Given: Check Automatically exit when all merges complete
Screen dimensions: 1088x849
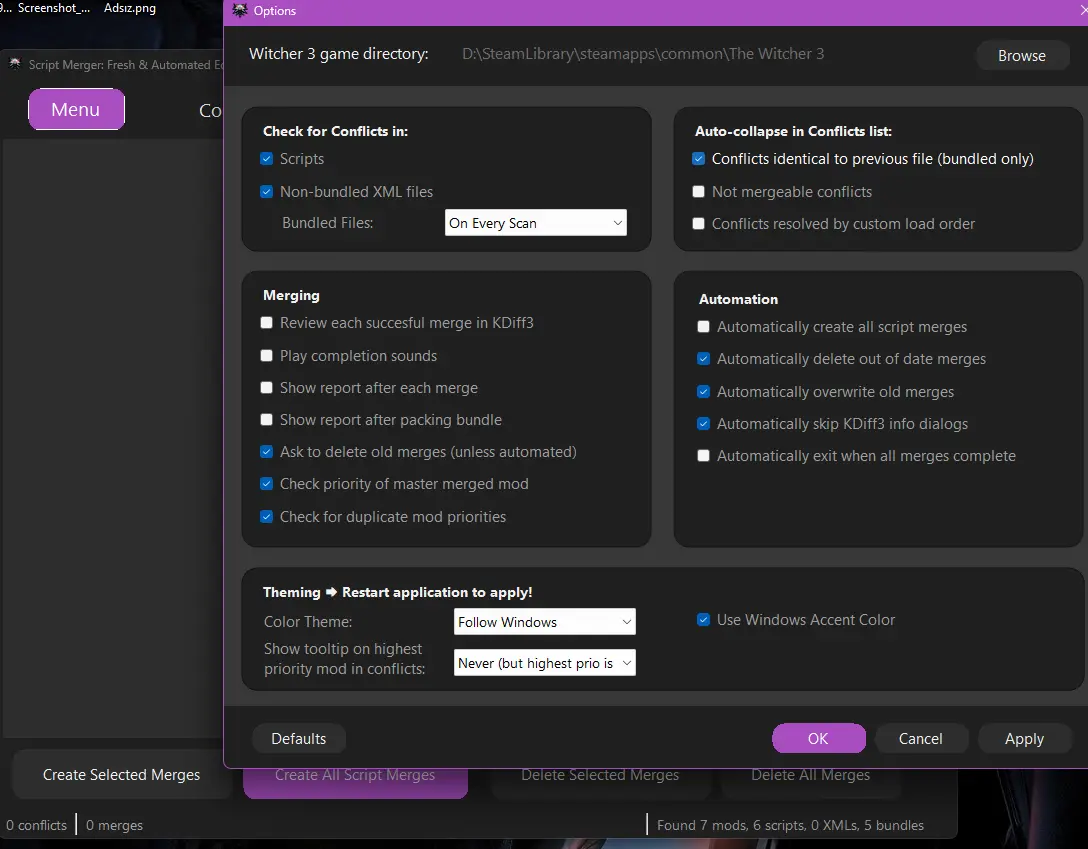Looking at the screenshot, I should coord(704,456).
